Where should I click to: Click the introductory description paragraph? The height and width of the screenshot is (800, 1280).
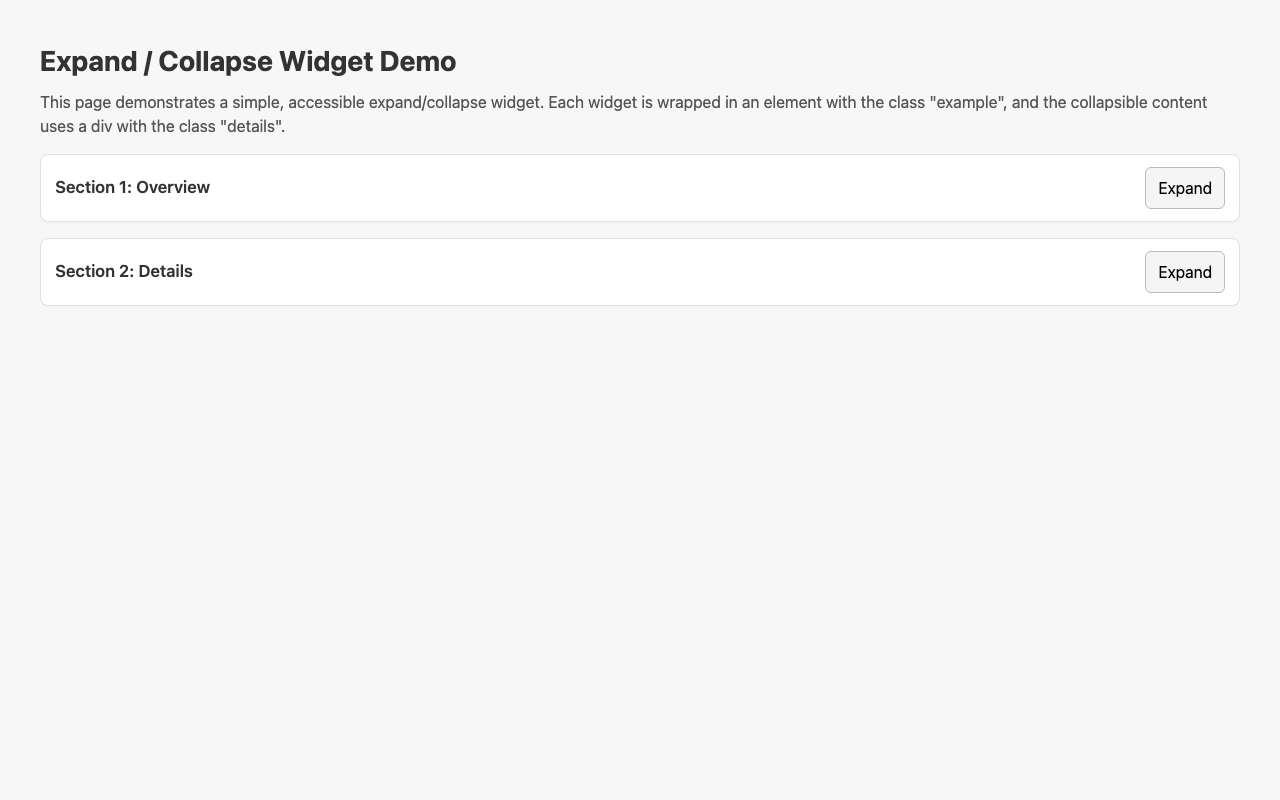point(600,114)
